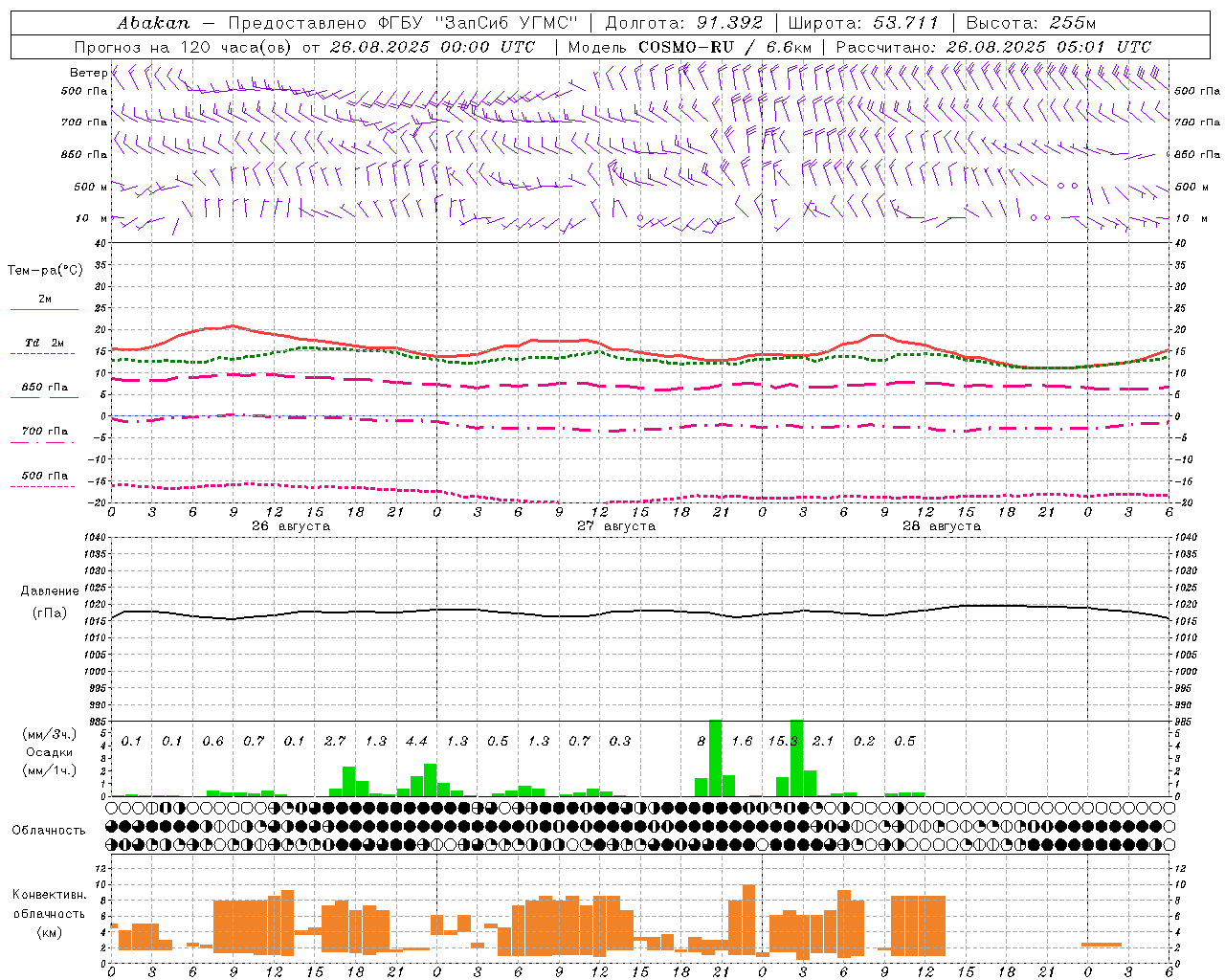This screenshot has height=980, width=1225.
Task: Click the 2.7 precipitation value
Action: 335,742
